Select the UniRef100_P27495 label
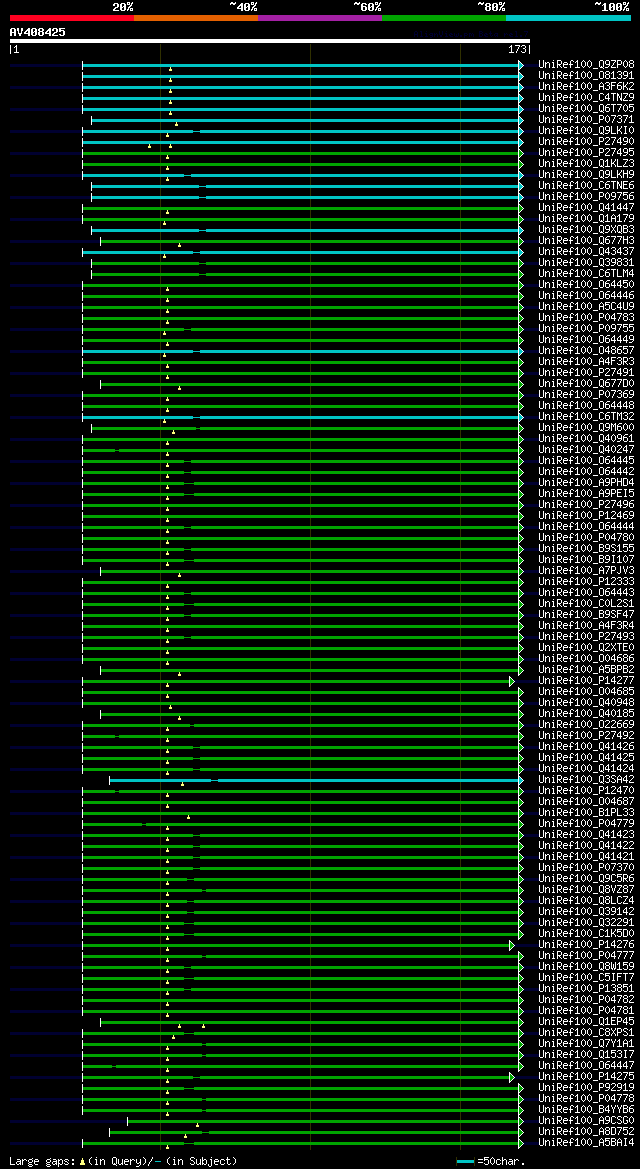The height and width of the screenshot is (1169, 640). 586,153
